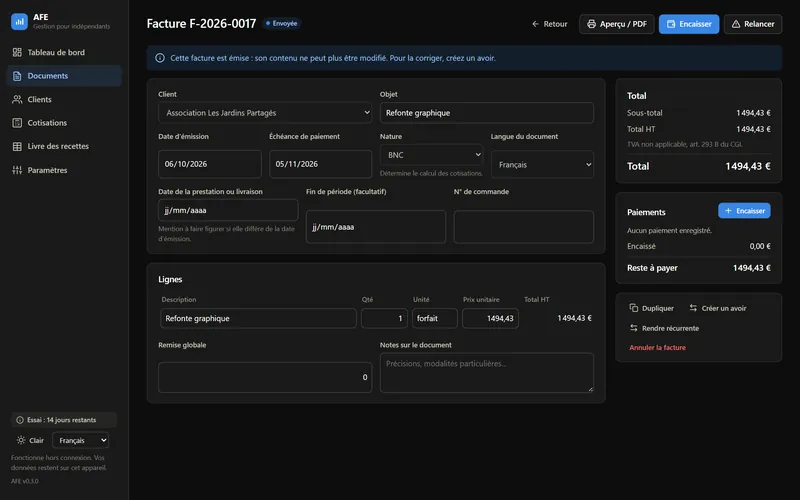Click the Encaissé amount 0,00 €
Image resolution: width=800 pixels, height=500 pixels.
(760, 246)
